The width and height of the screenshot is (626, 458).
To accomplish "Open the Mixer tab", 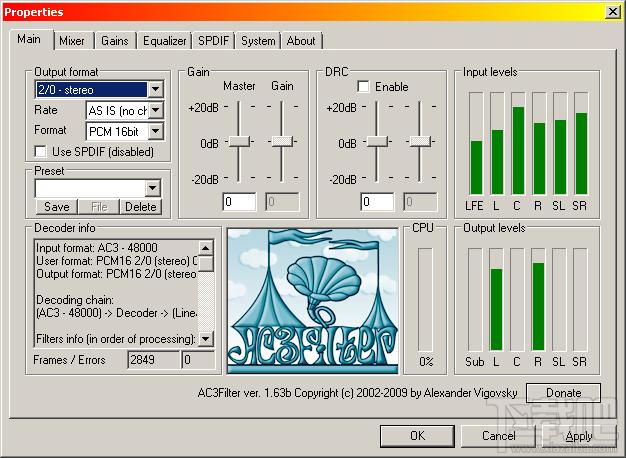I will point(73,41).
